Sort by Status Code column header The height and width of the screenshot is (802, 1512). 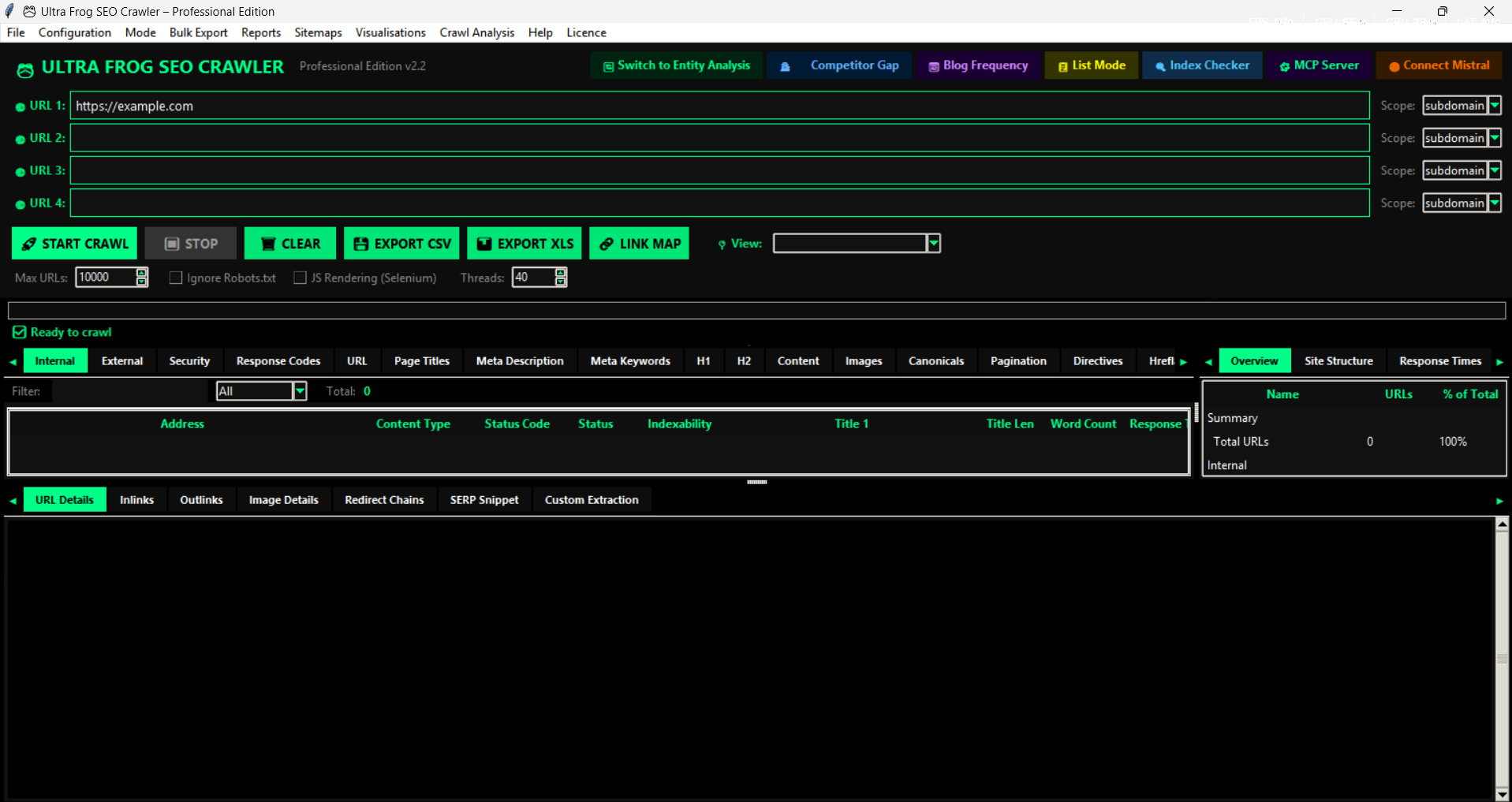click(517, 424)
